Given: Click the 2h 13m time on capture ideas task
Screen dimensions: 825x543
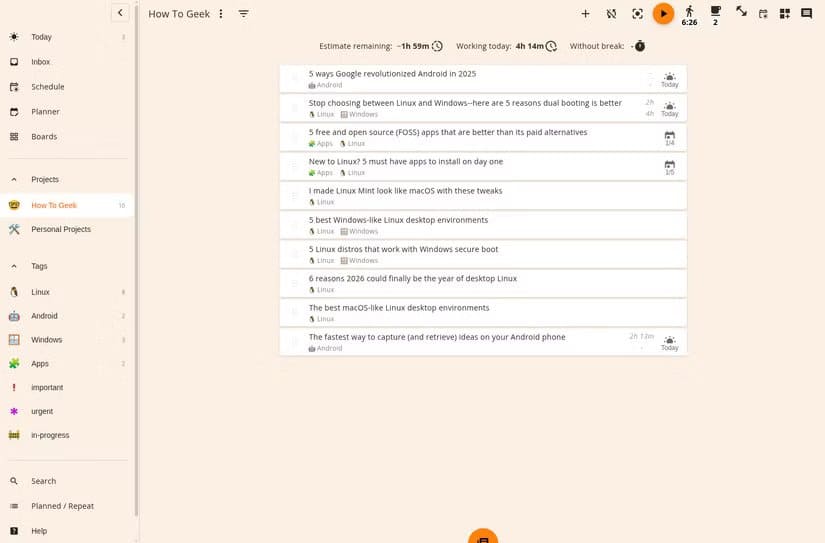Looking at the screenshot, I should click(x=641, y=336).
